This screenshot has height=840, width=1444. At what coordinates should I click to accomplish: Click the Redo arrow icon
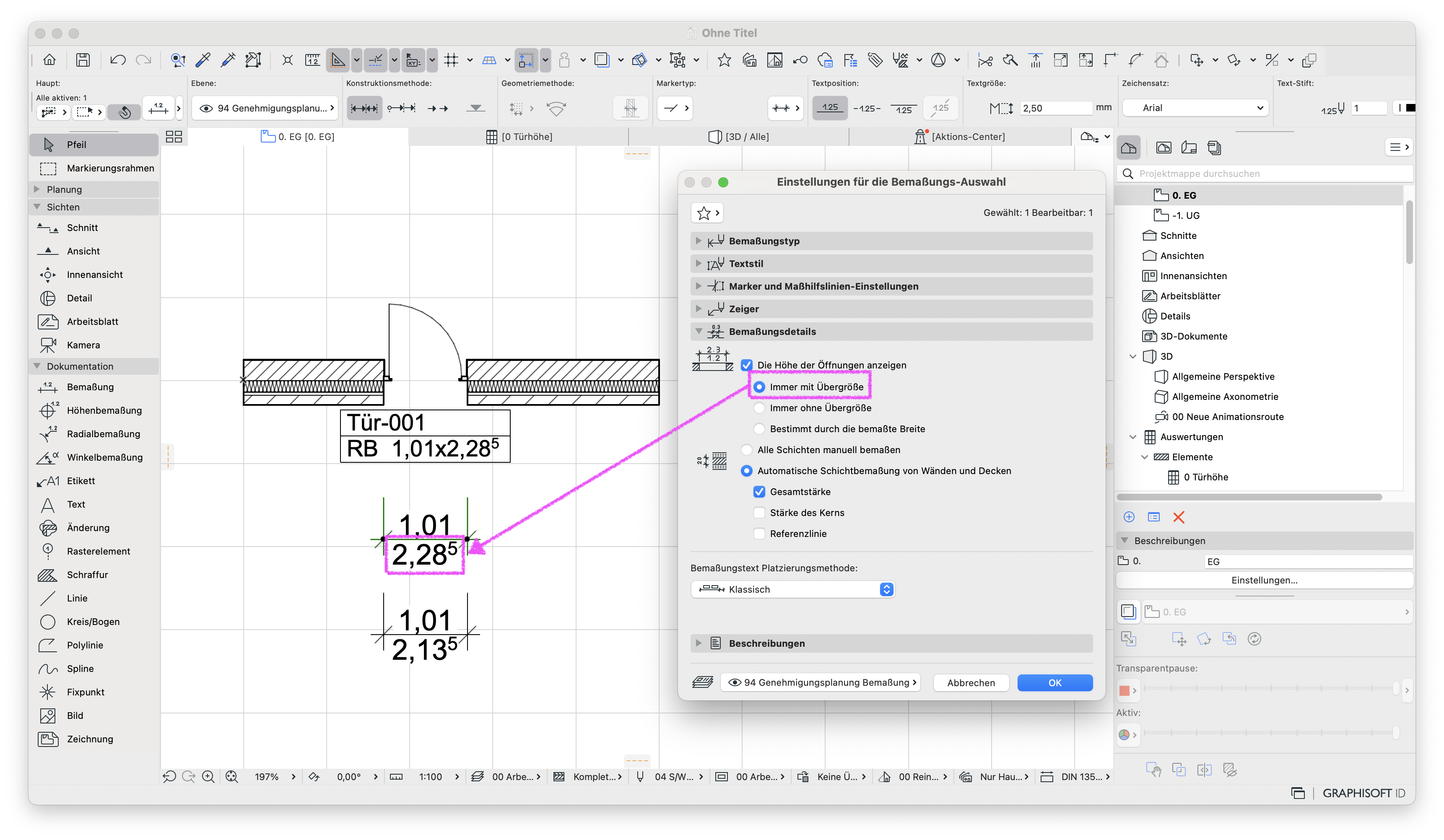(x=143, y=60)
